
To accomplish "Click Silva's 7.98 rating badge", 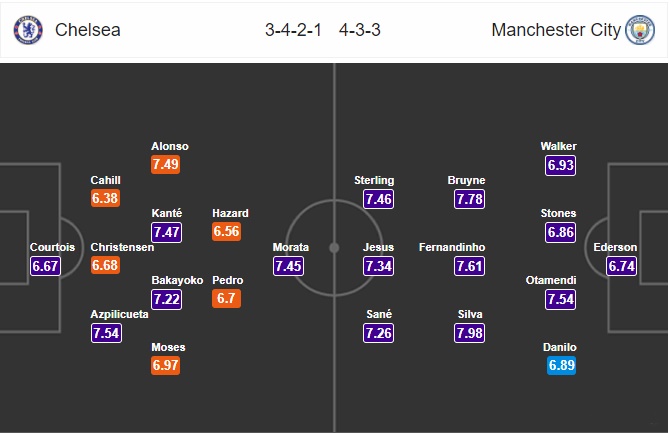I will point(470,333).
